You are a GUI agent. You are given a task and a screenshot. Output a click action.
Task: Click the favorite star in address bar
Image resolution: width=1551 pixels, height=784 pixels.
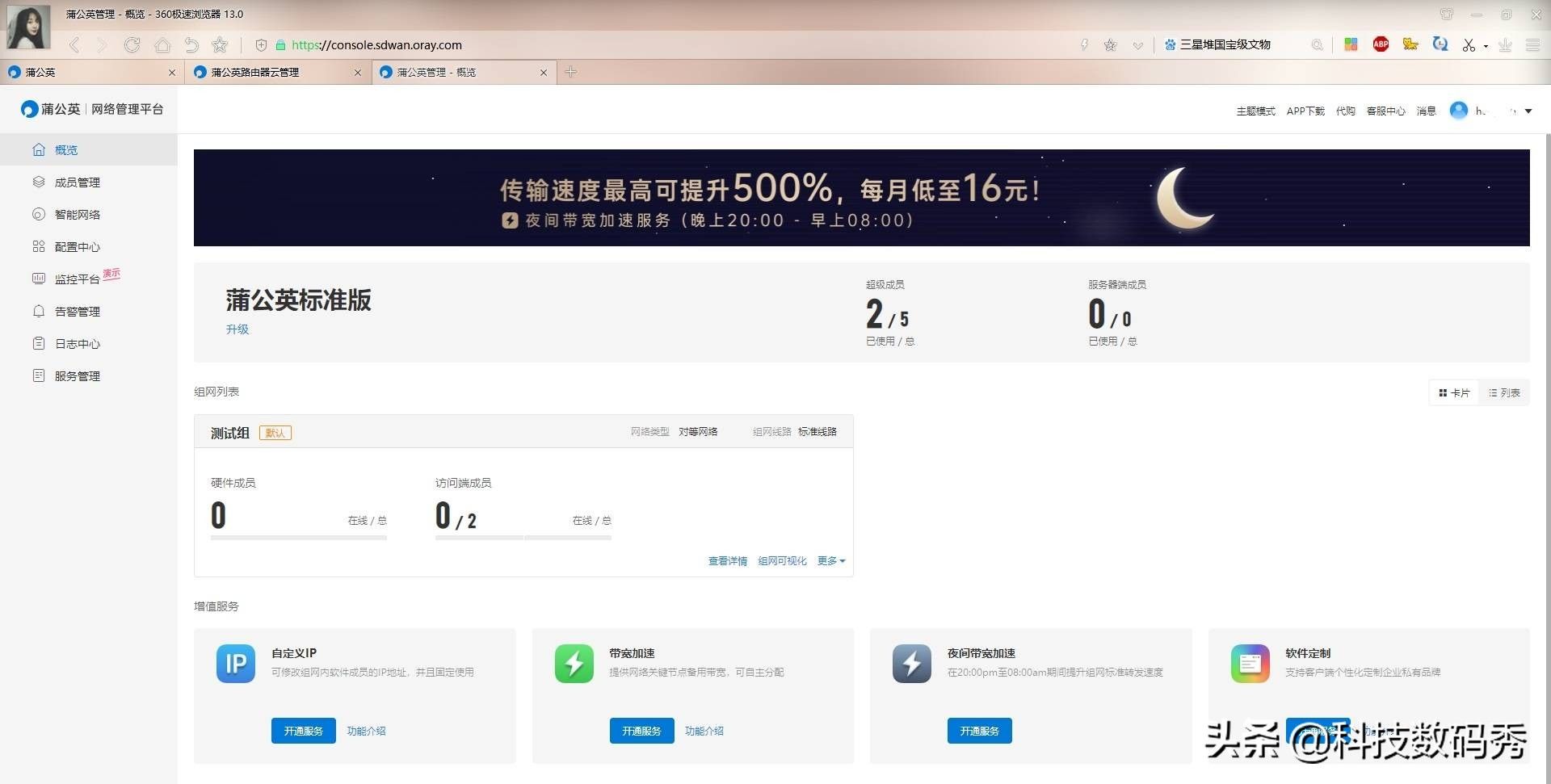point(1111,45)
